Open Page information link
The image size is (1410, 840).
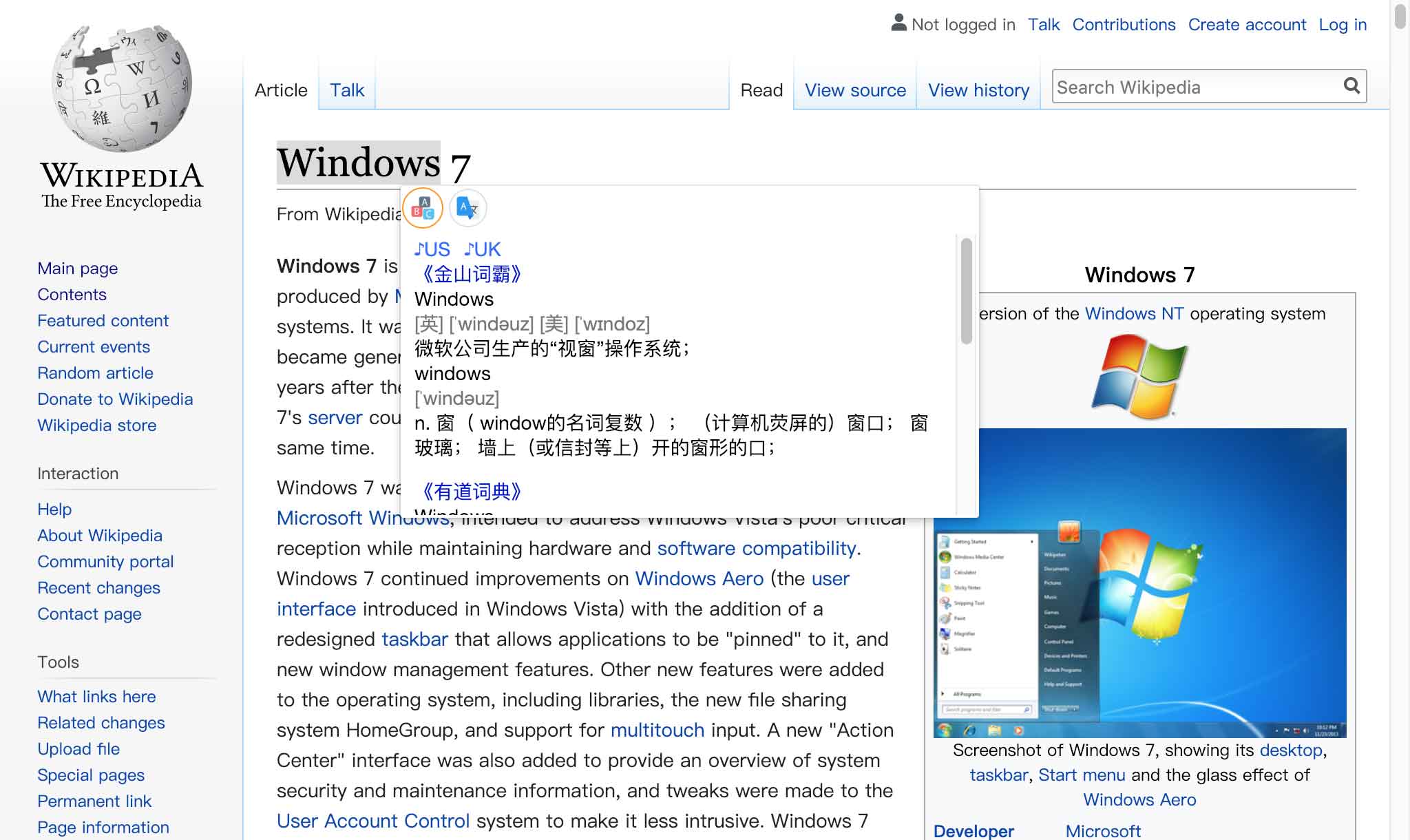[x=103, y=828]
